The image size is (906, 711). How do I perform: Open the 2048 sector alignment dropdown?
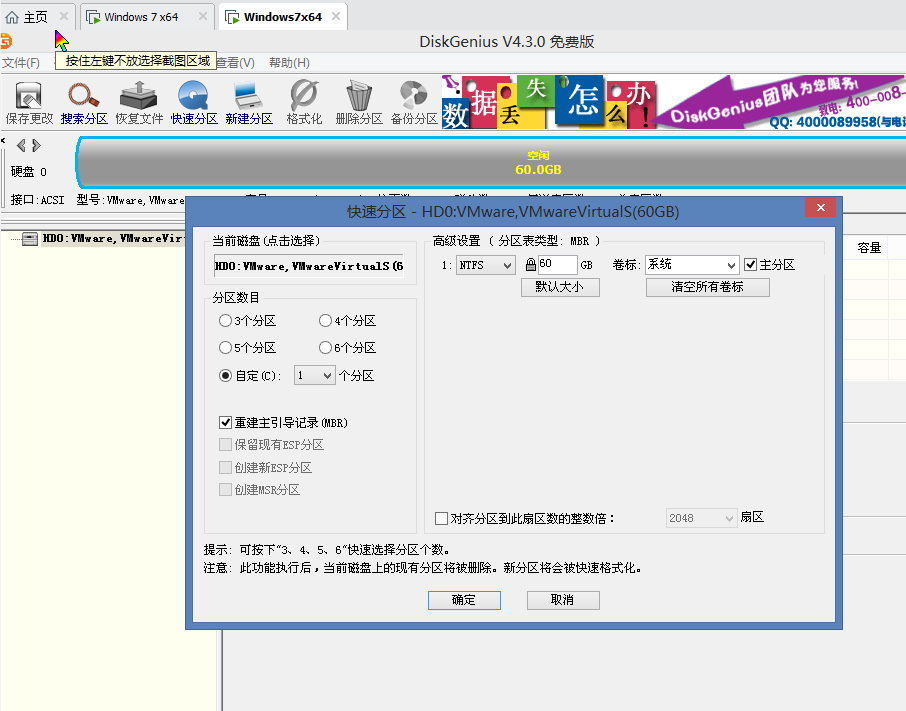point(701,518)
